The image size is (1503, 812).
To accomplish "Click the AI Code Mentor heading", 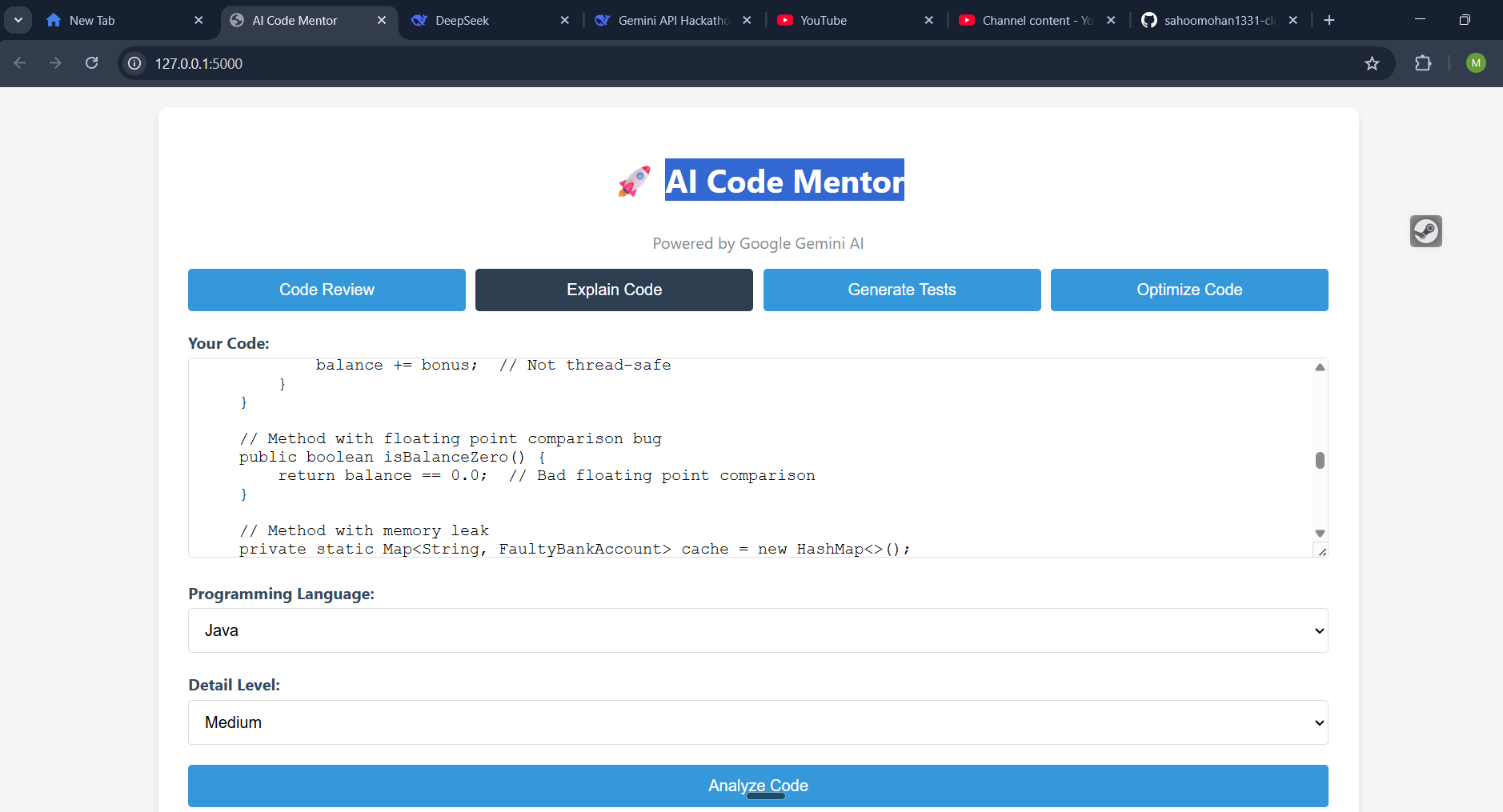I will tap(784, 181).
